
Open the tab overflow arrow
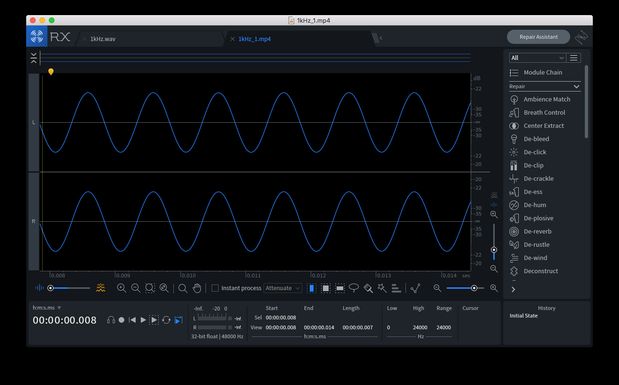381,38
